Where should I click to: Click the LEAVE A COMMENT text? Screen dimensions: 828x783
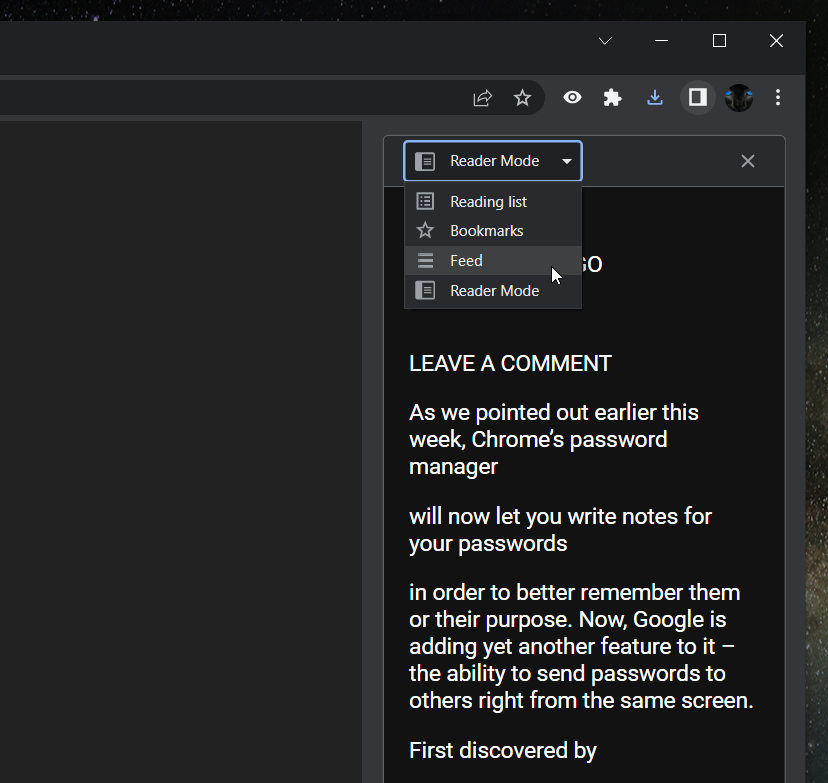[x=510, y=364]
